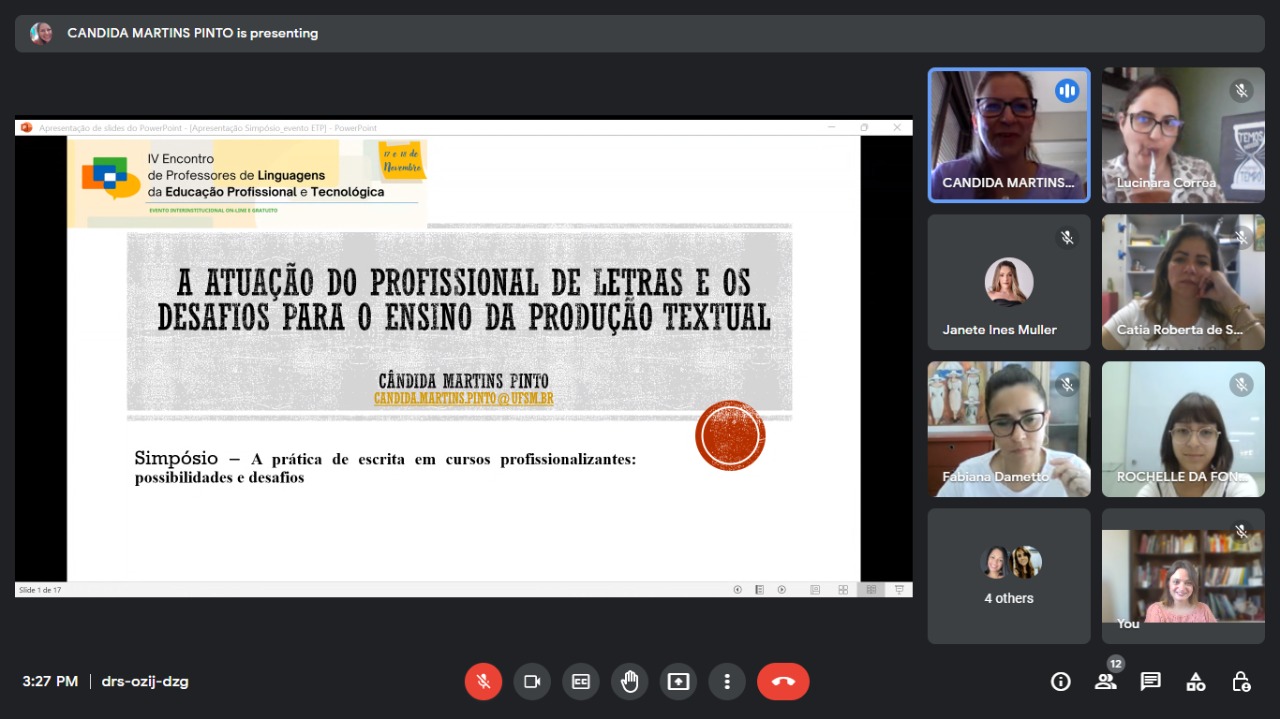Viewport: 1280px width, 719px height.
Task: Open the host controls lock icon
Action: pos(1241,682)
